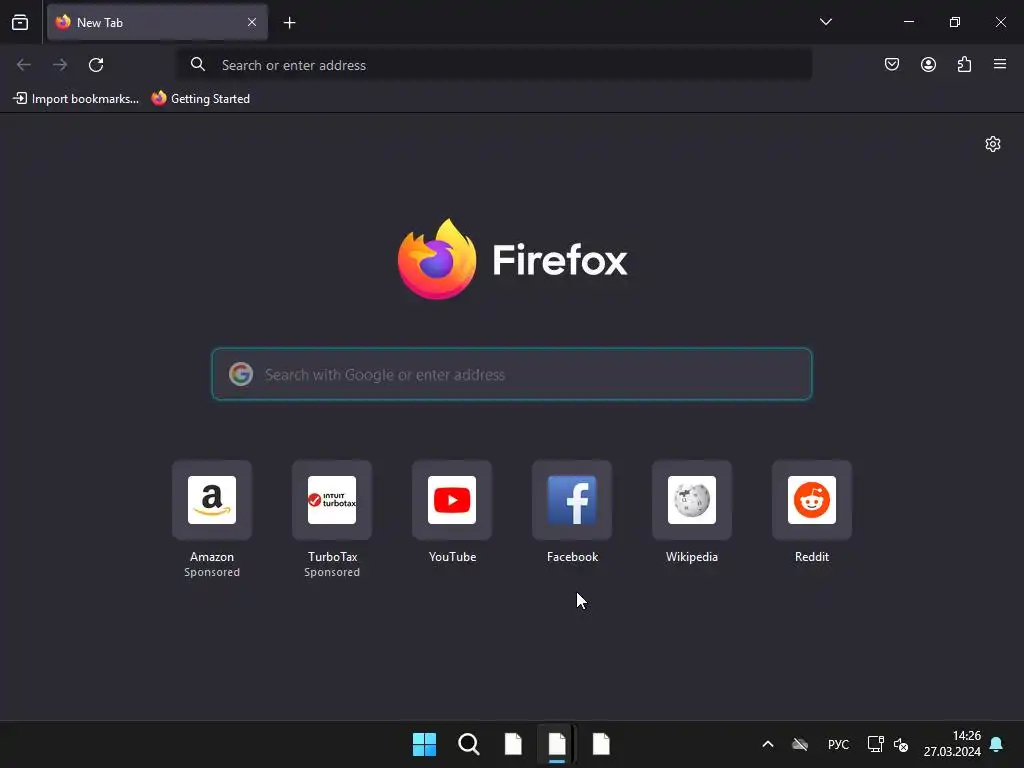This screenshot has height=768, width=1024.
Task: Open the notifications bell icon
Action: click(997, 744)
